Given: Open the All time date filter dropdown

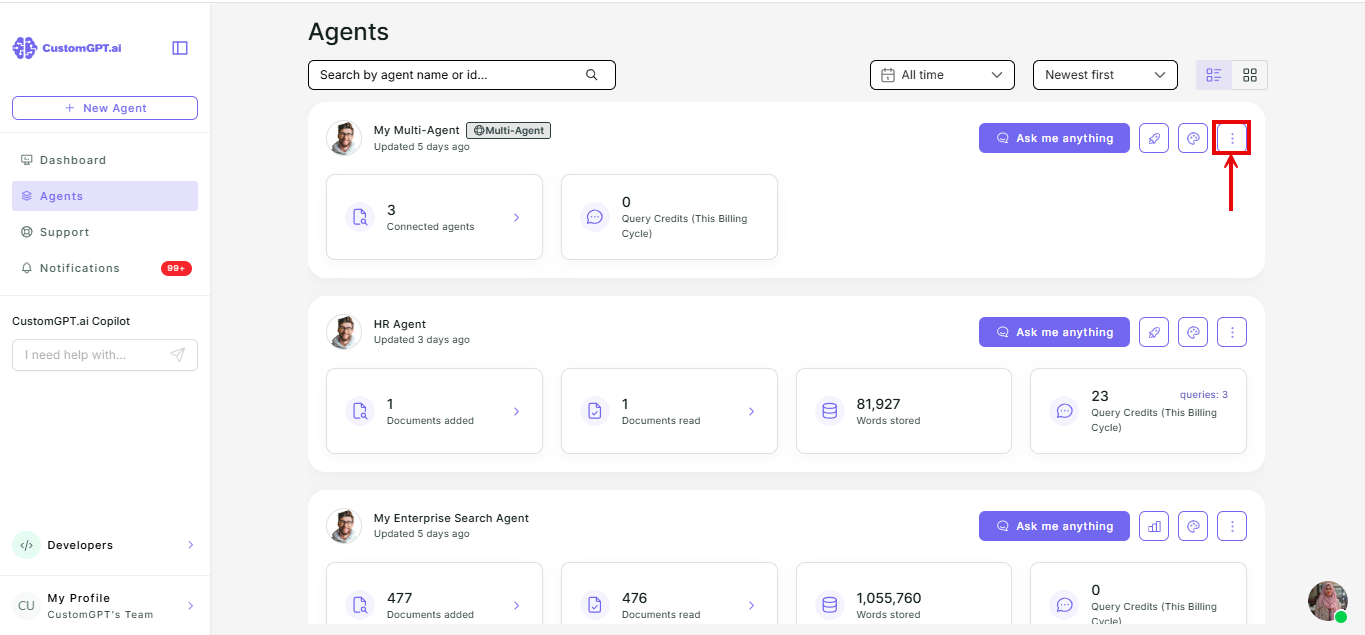Looking at the screenshot, I should point(942,75).
